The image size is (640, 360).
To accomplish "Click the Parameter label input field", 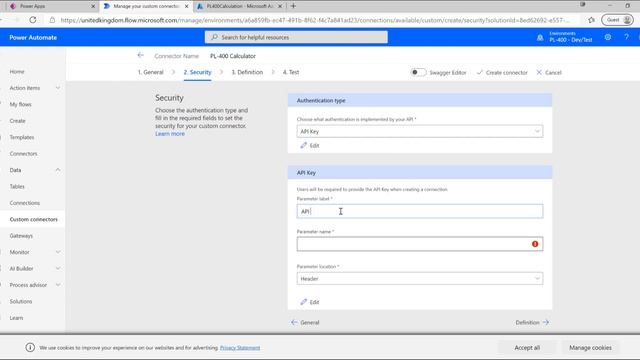I will coord(420,211).
